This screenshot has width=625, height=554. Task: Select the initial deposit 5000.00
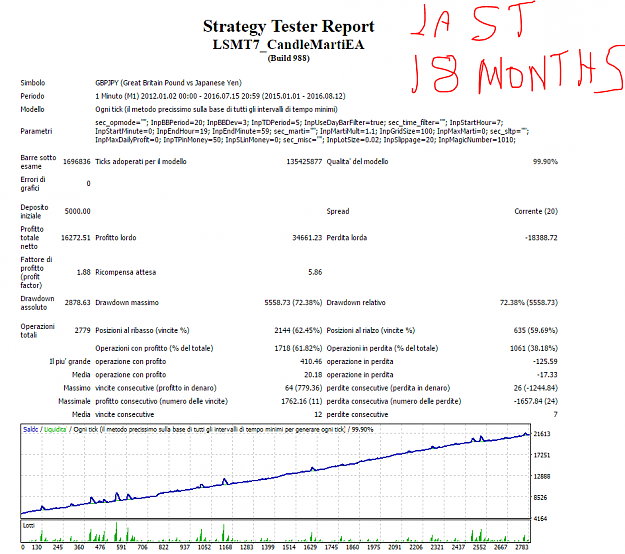tap(77, 211)
